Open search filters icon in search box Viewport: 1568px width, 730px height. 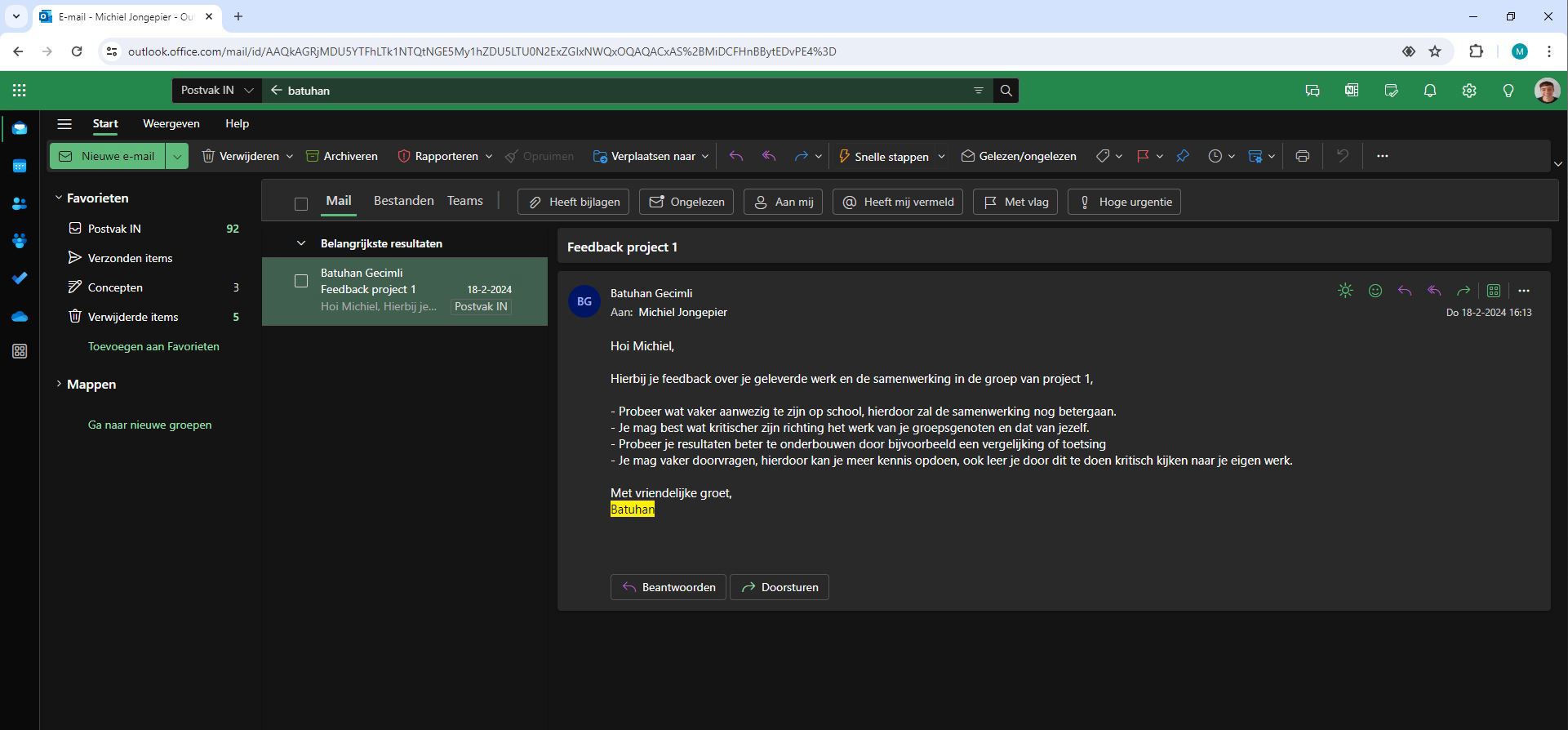978,91
